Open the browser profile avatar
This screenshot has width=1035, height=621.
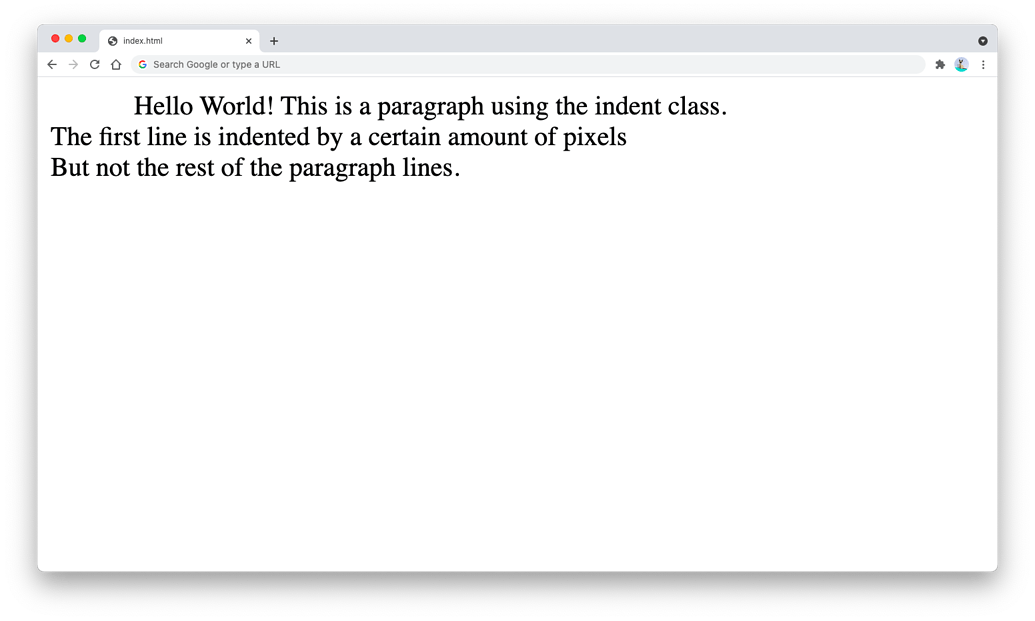point(961,64)
